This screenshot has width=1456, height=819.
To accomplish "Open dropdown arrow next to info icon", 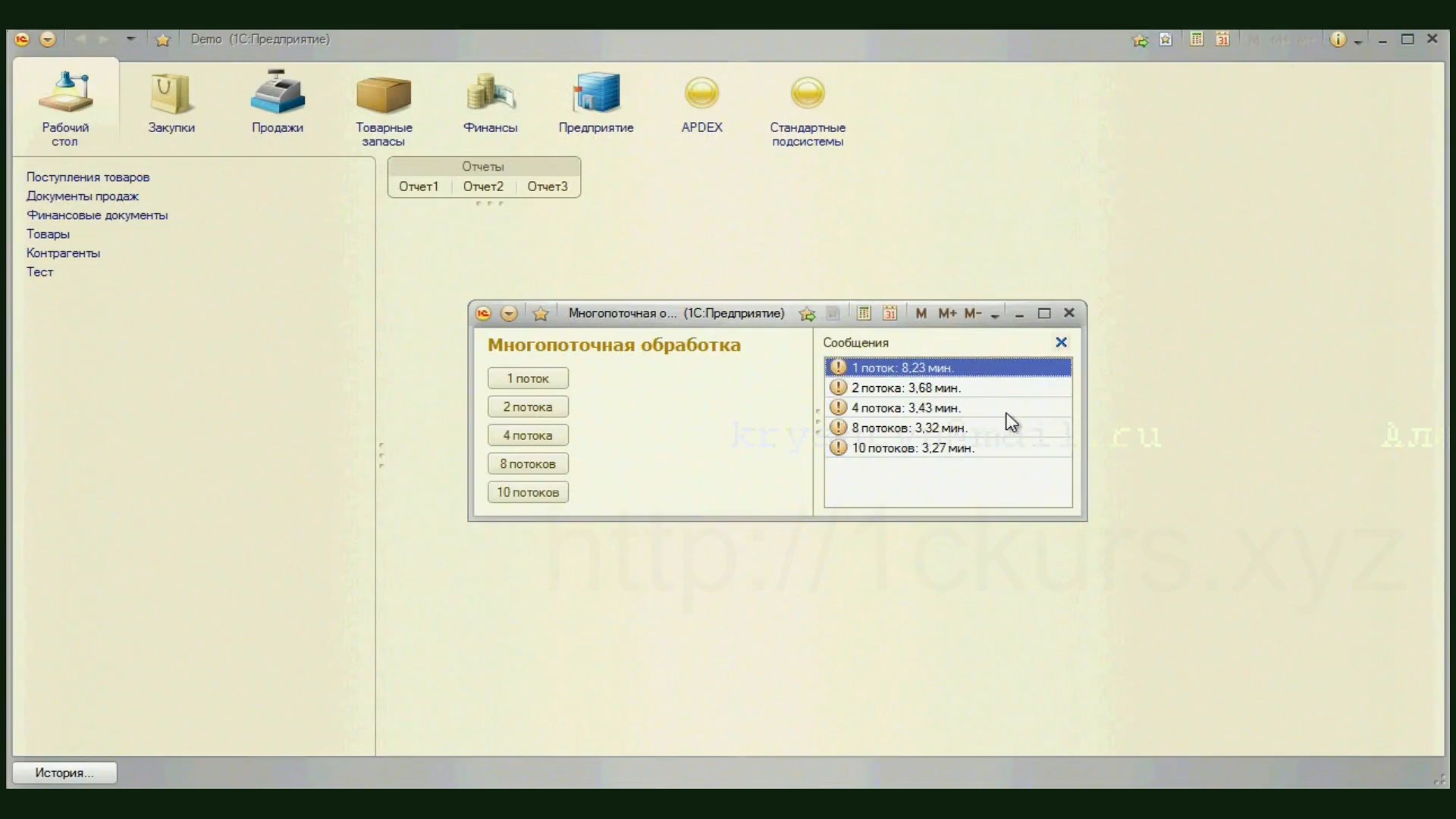I will (x=1358, y=41).
